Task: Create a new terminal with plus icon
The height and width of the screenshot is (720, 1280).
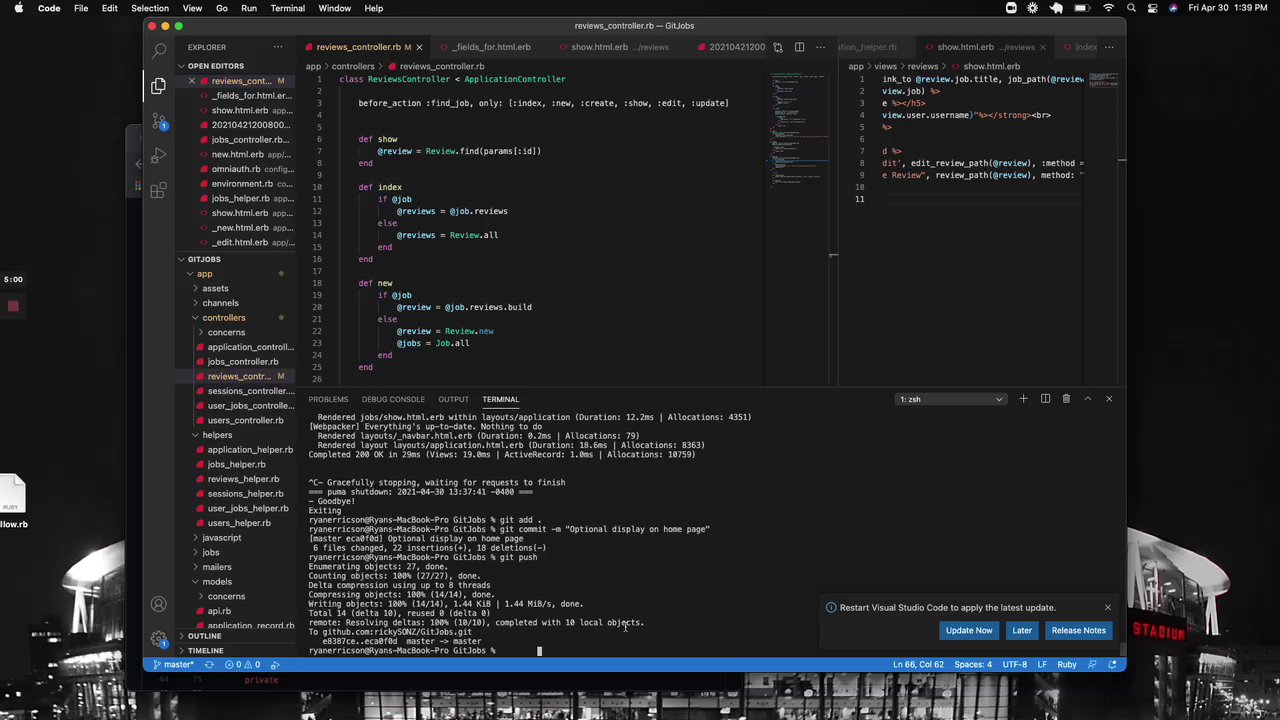Action: tap(1023, 399)
